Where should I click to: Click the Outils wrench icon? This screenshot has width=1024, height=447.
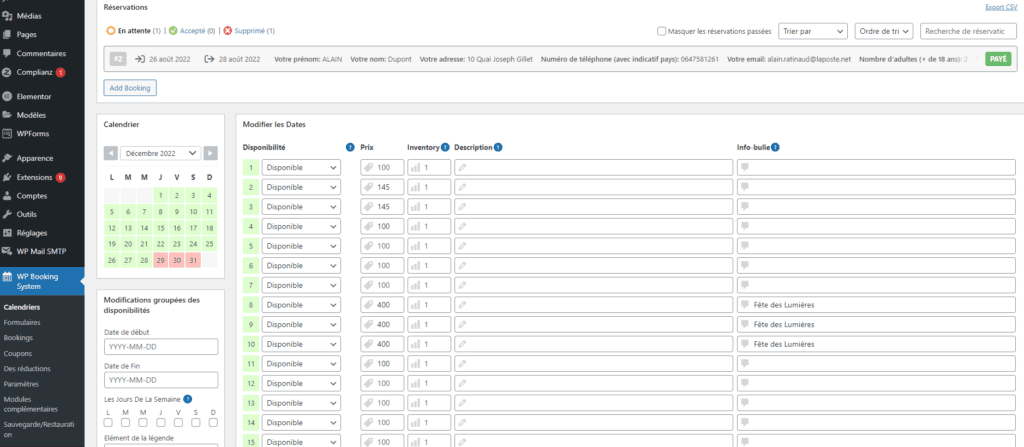click(x=7, y=214)
